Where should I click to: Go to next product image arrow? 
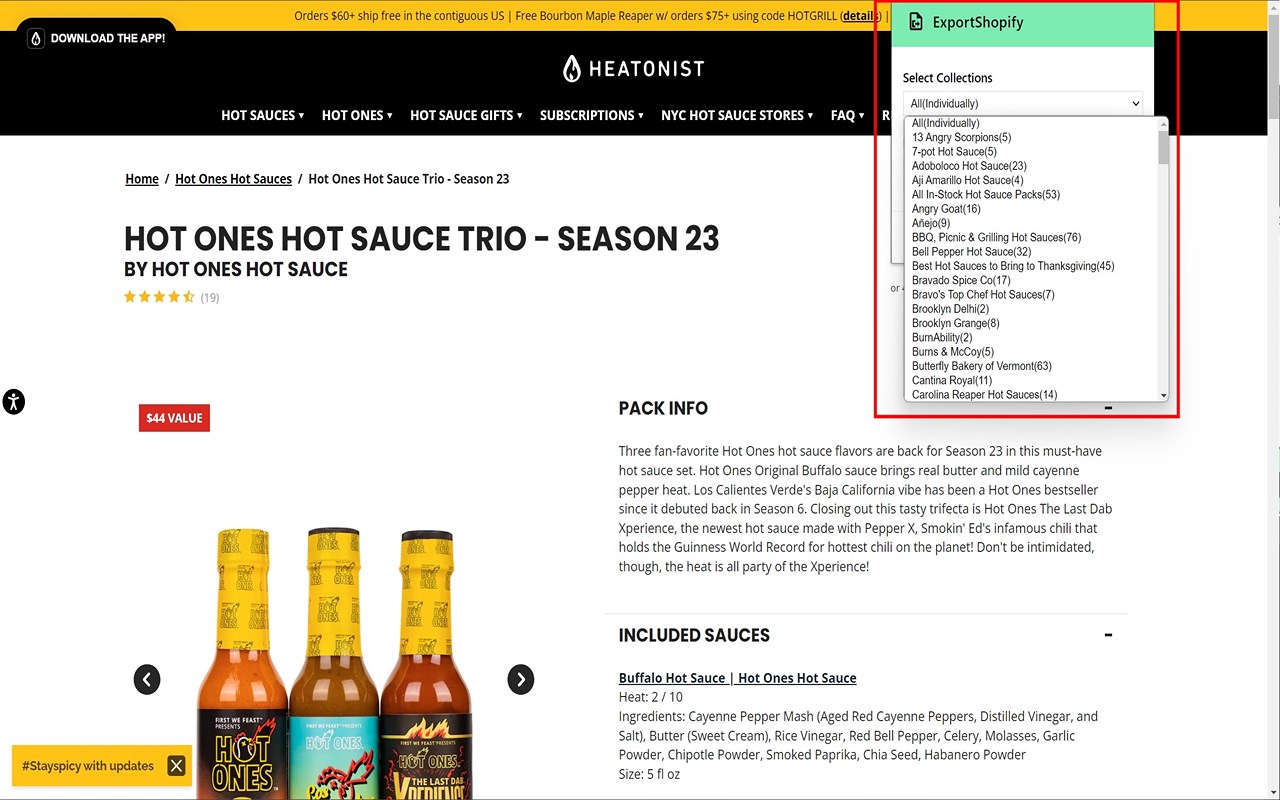(x=520, y=679)
